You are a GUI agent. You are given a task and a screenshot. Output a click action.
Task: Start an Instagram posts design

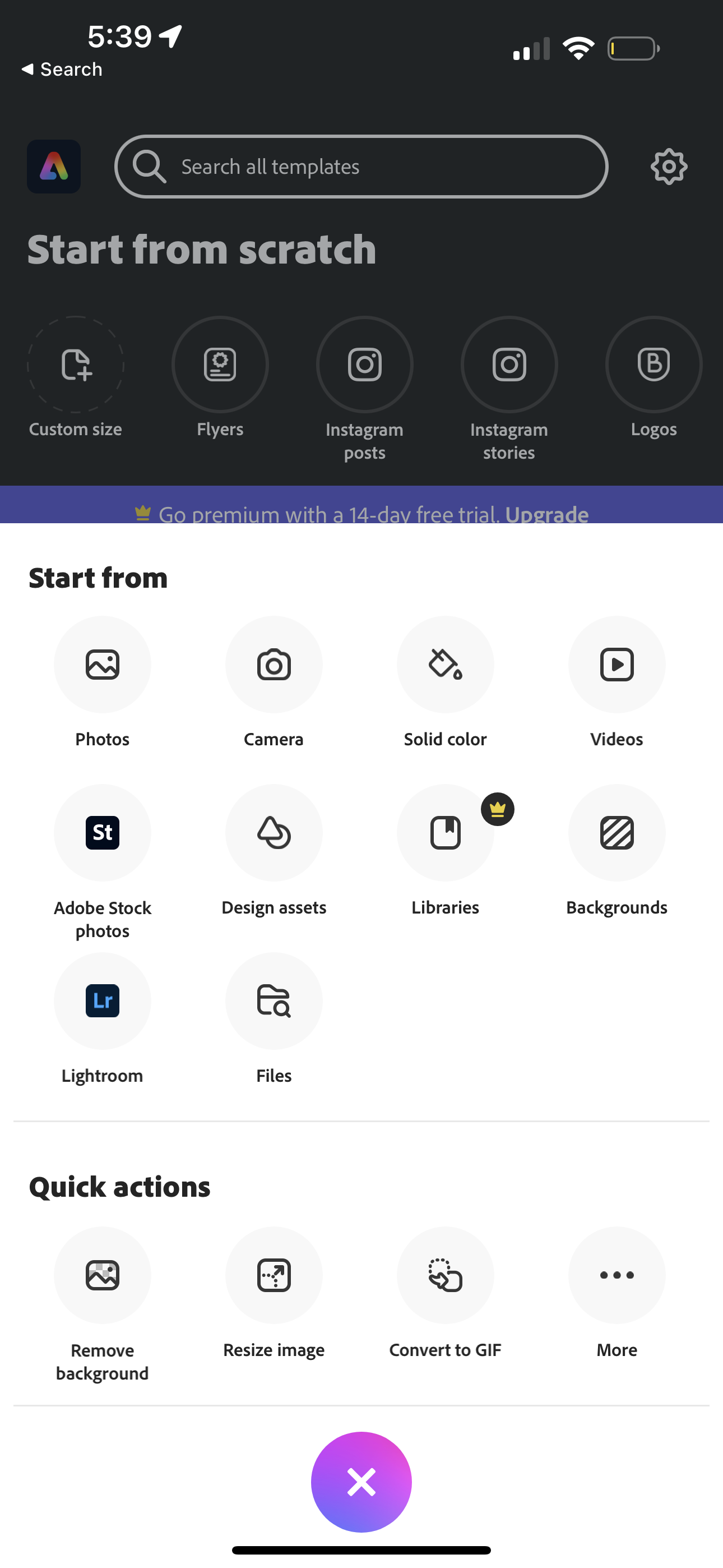point(364,364)
